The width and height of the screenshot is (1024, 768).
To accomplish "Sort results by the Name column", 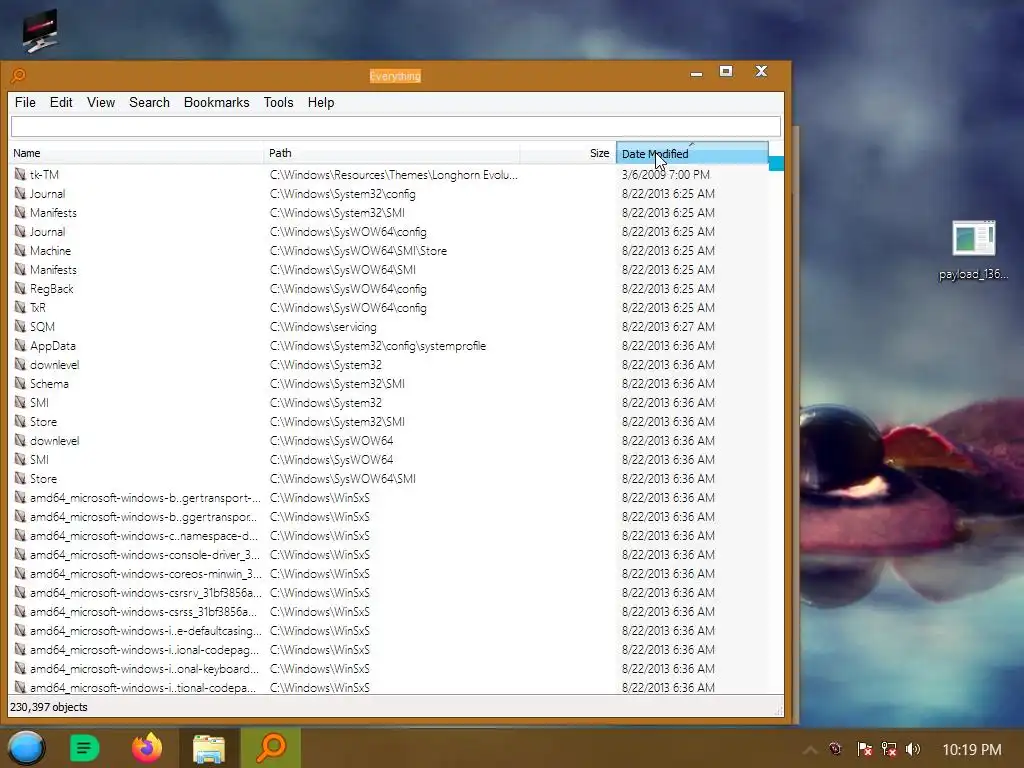I will pyautogui.click(x=136, y=153).
